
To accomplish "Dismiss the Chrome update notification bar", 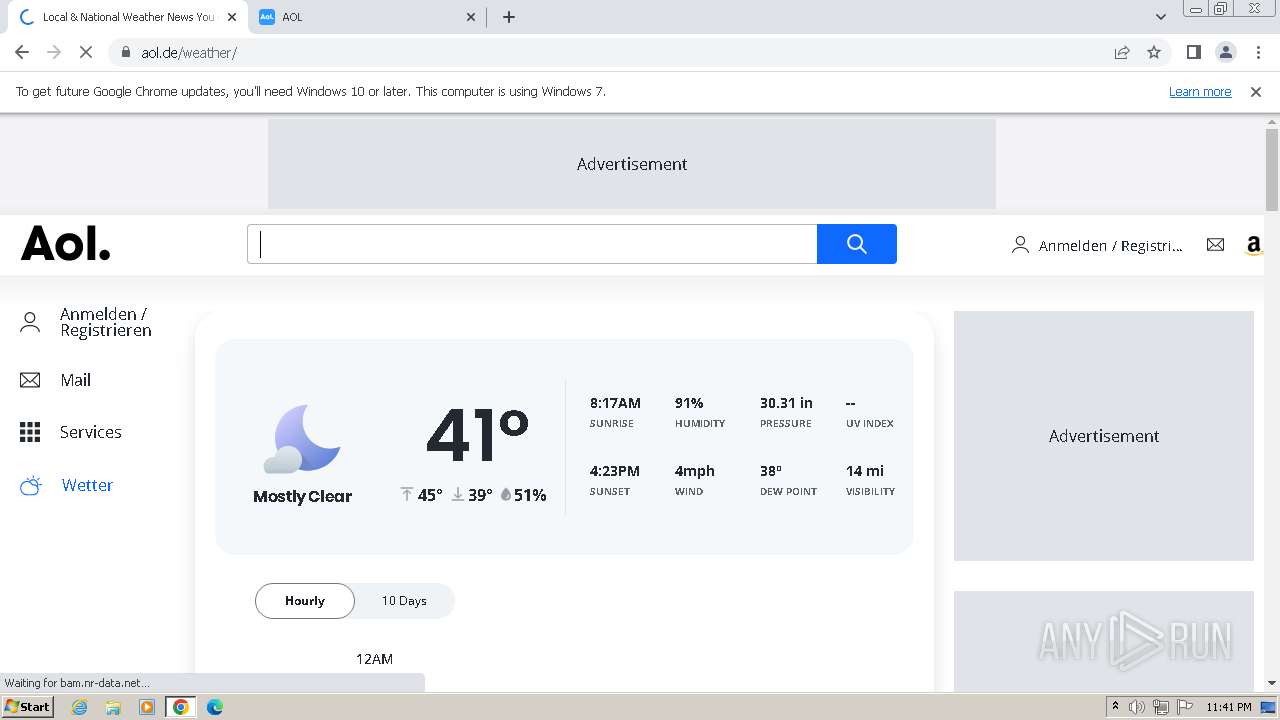I will [1256, 91].
